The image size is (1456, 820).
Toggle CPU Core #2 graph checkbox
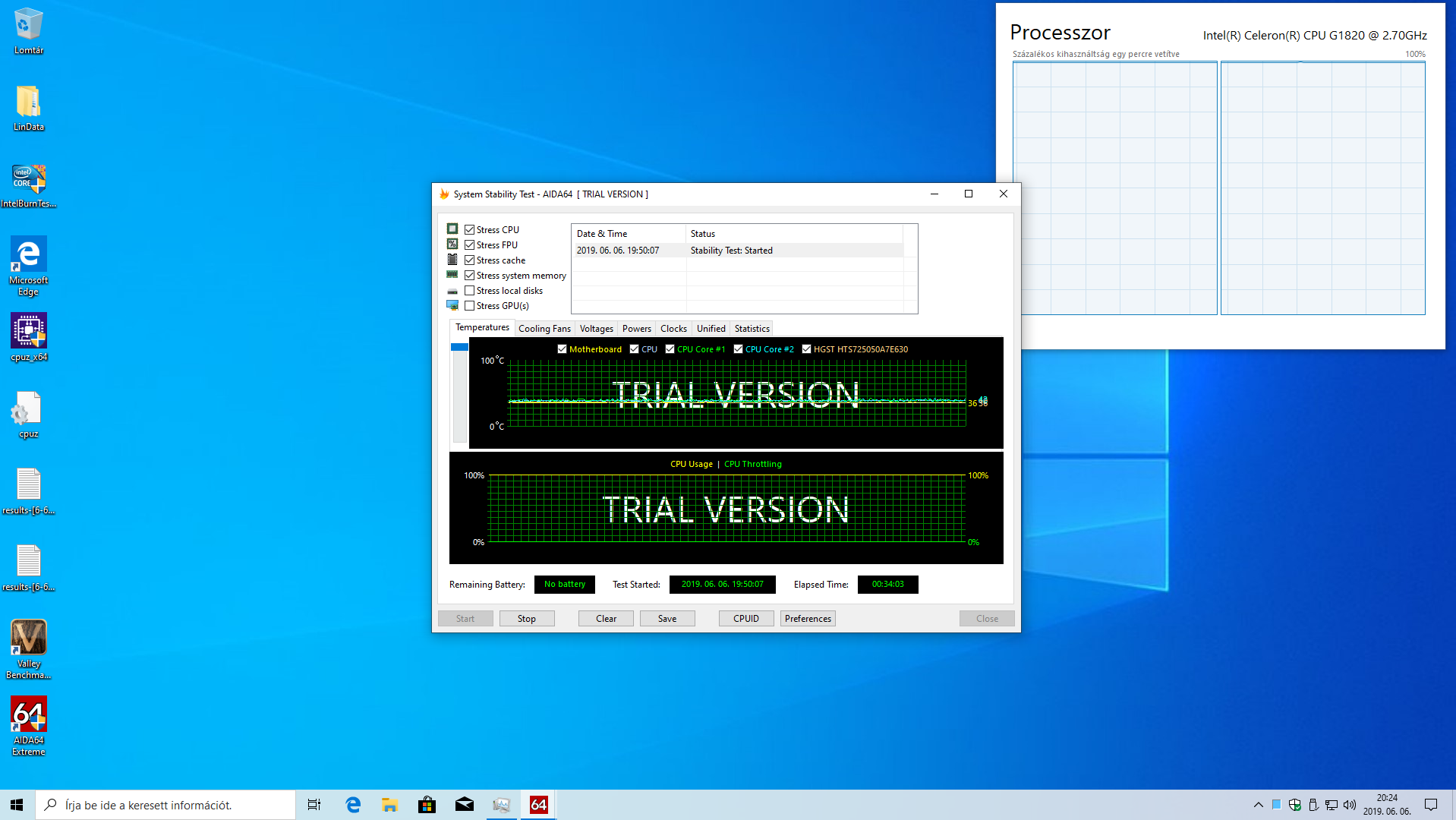click(738, 349)
